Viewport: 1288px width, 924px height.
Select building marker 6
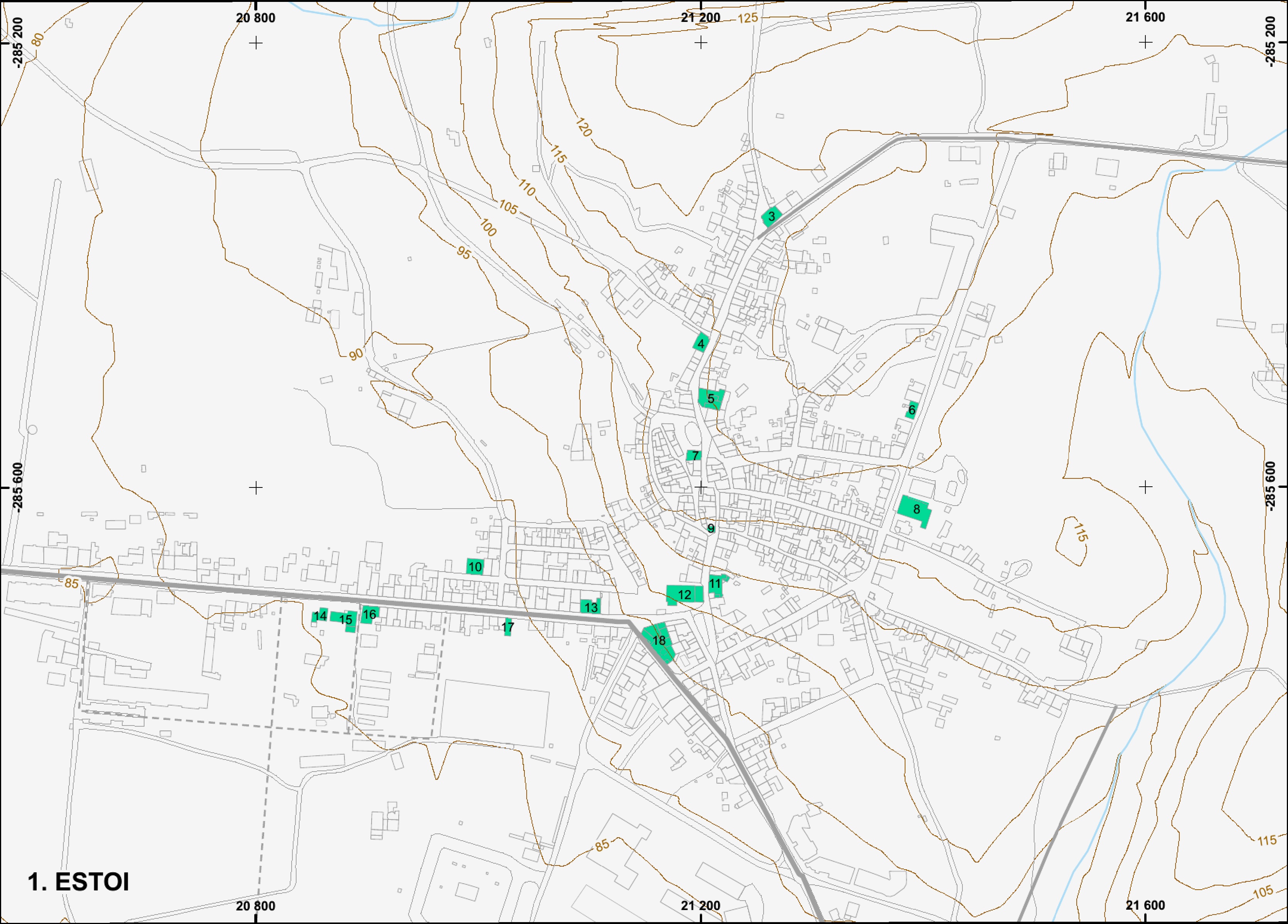(x=912, y=410)
